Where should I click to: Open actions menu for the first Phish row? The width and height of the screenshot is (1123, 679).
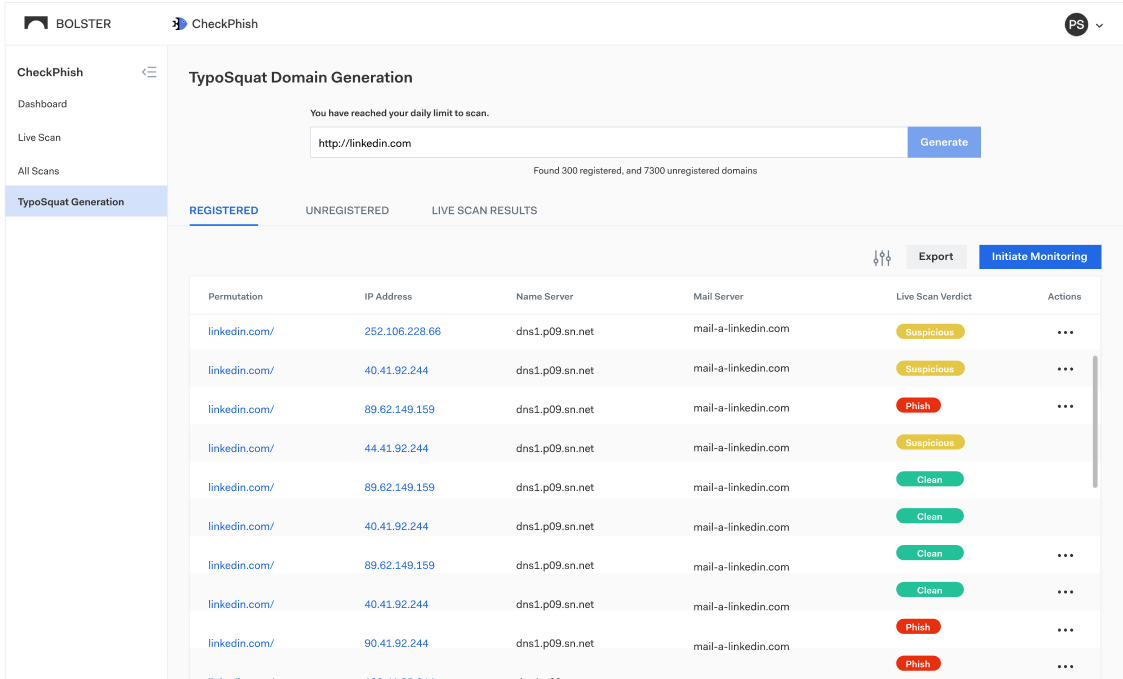point(1065,406)
